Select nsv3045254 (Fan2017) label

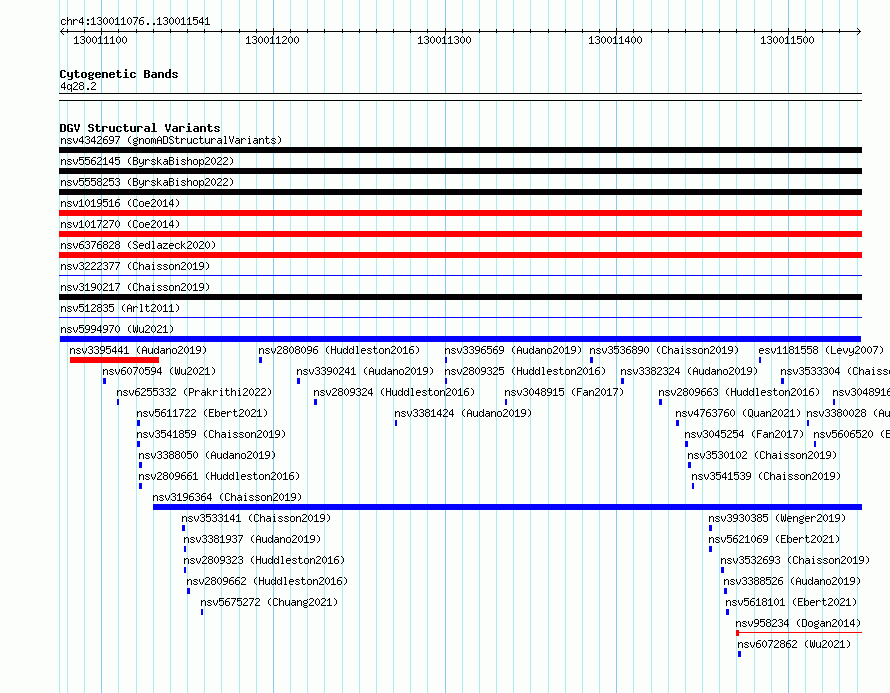click(744, 434)
